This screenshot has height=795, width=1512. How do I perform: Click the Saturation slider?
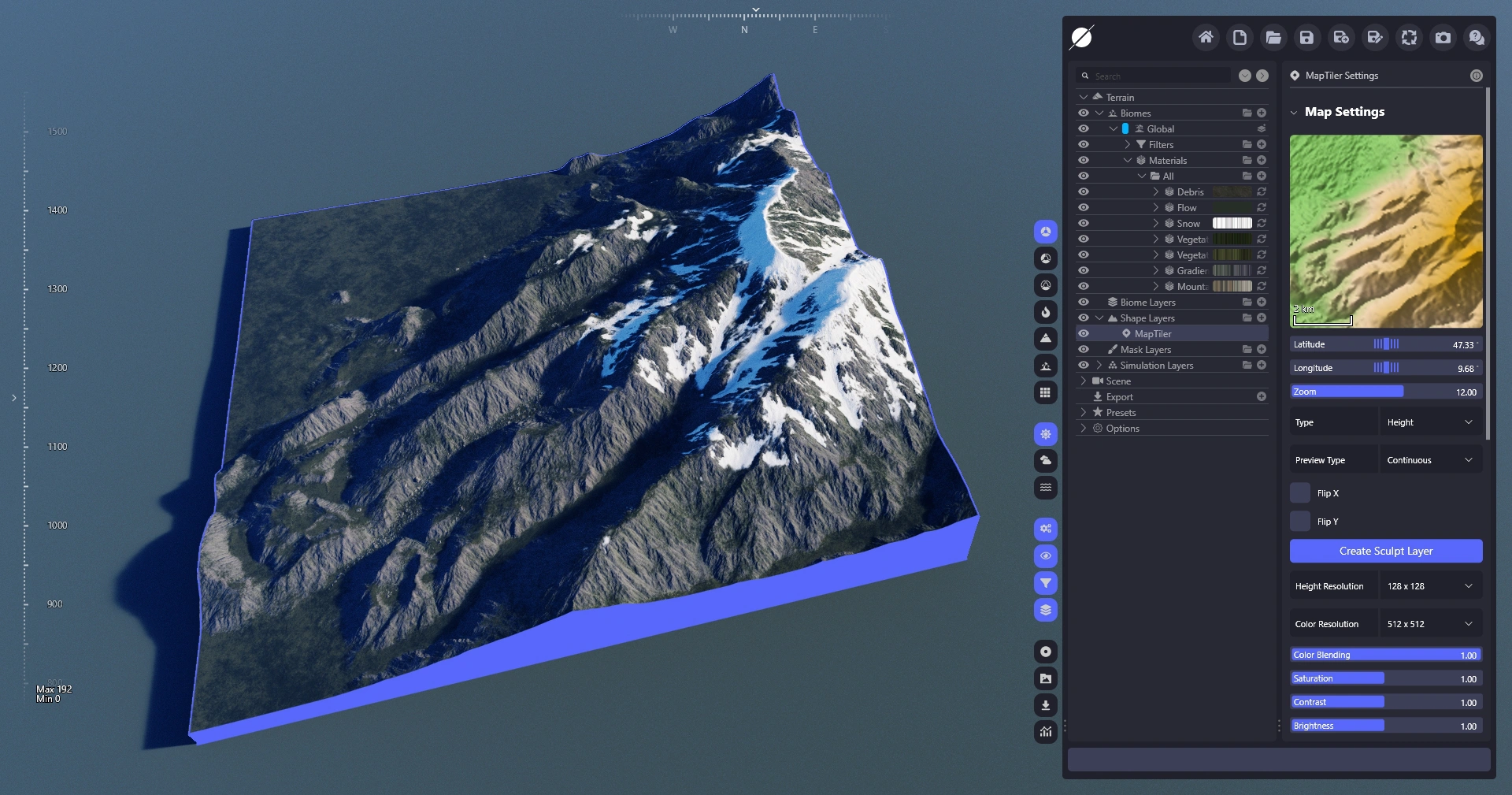1386,679
